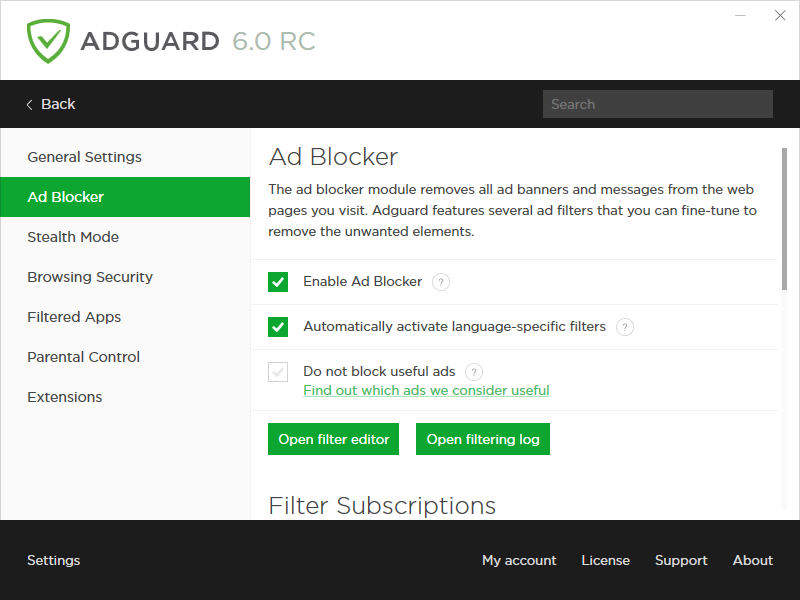Click the Adguard shield logo
Image resolution: width=800 pixels, height=600 pixels.
pyautogui.click(x=48, y=41)
